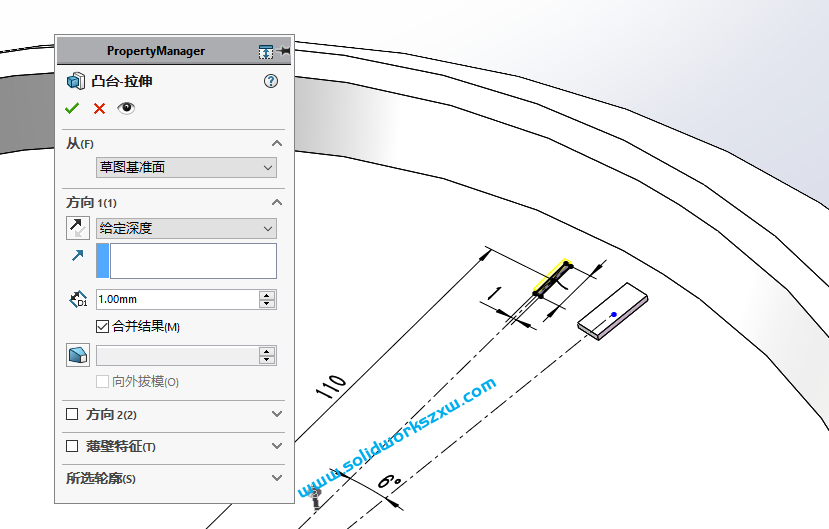This screenshot has width=829, height=529.
Task: Click the 1.00mm depth input field
Action: pos(178,299)
